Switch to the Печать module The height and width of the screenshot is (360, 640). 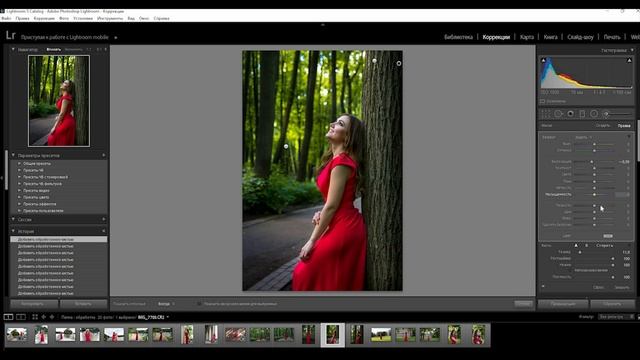click(x=612, y=37)
